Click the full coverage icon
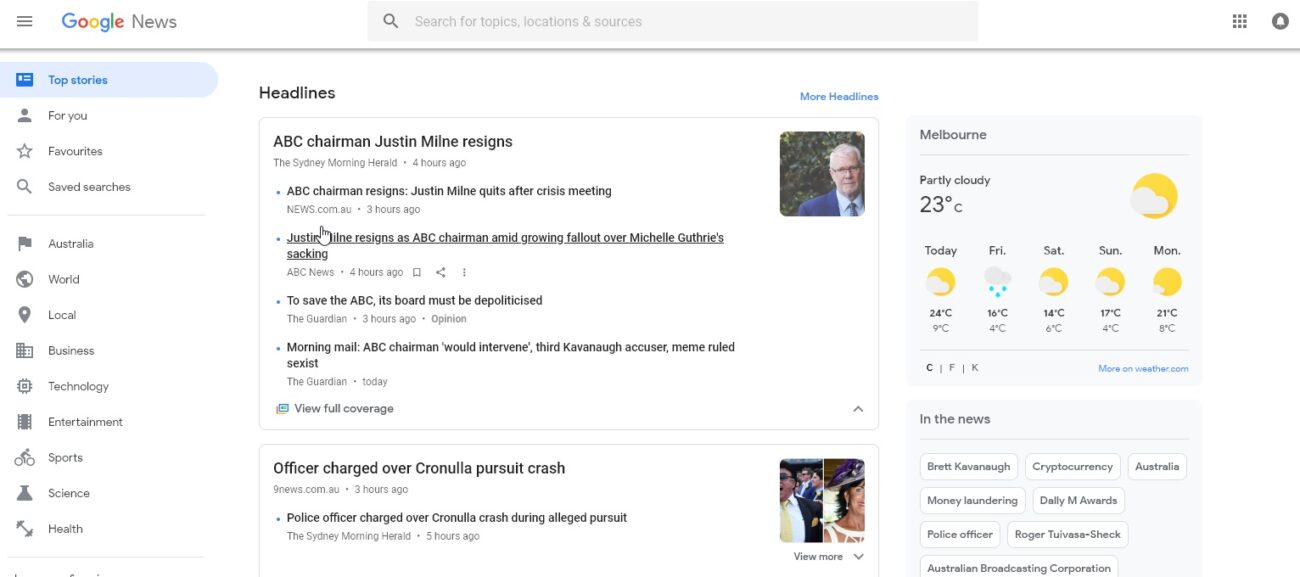 pos(282,409)
